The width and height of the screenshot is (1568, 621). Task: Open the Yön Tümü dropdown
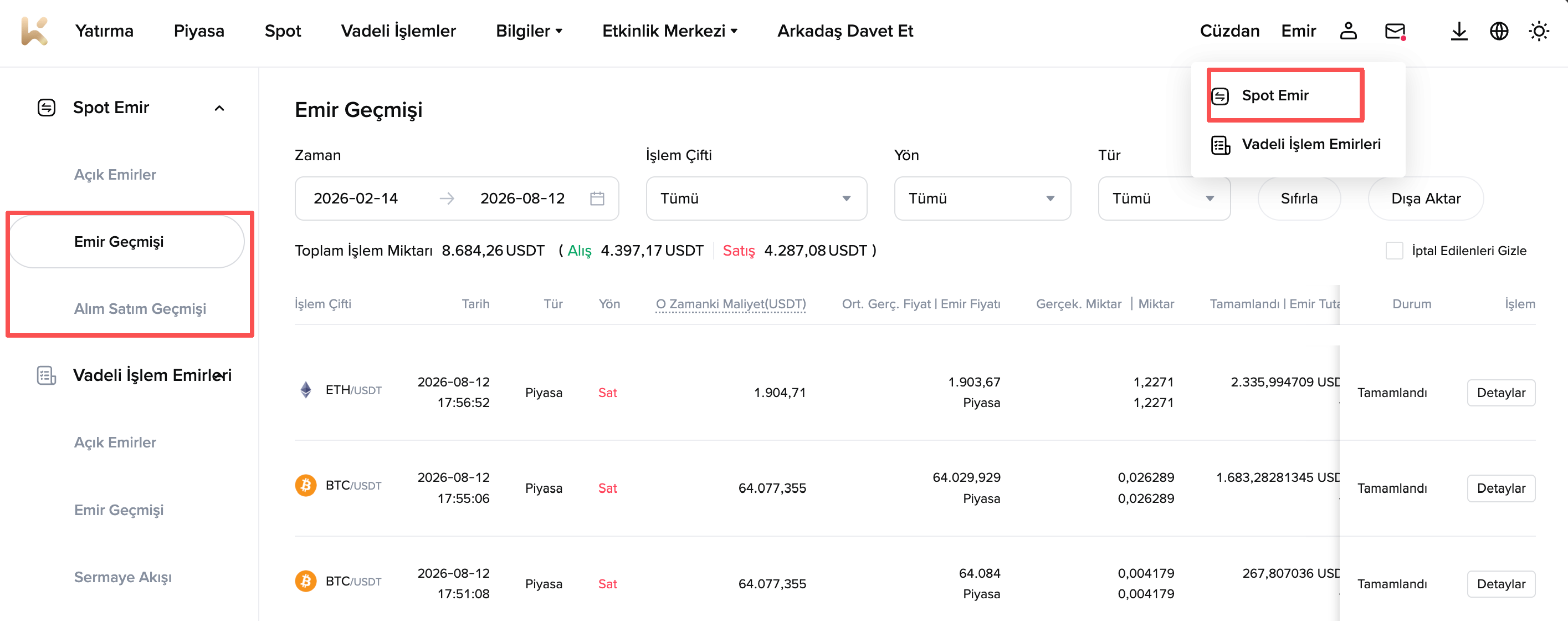tap(982, 198)
